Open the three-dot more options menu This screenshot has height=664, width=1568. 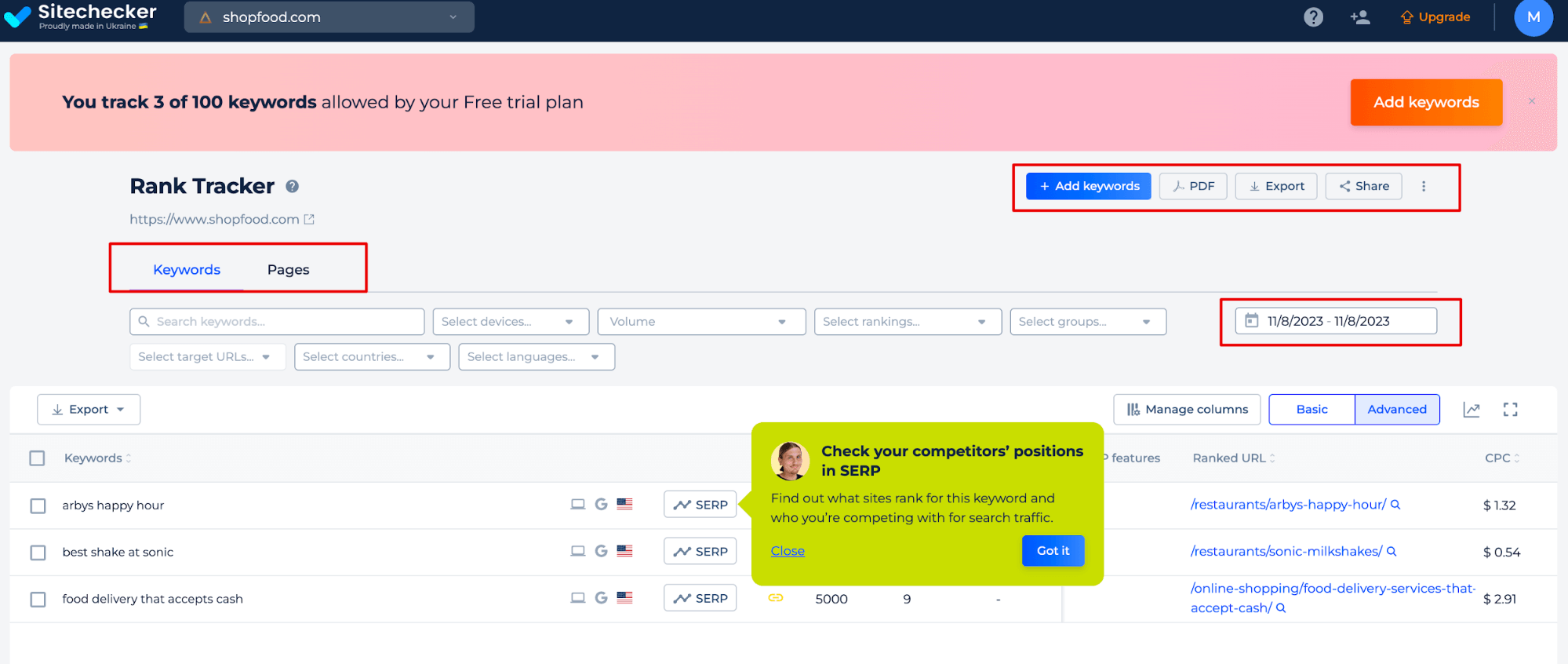click(1424, 186)
